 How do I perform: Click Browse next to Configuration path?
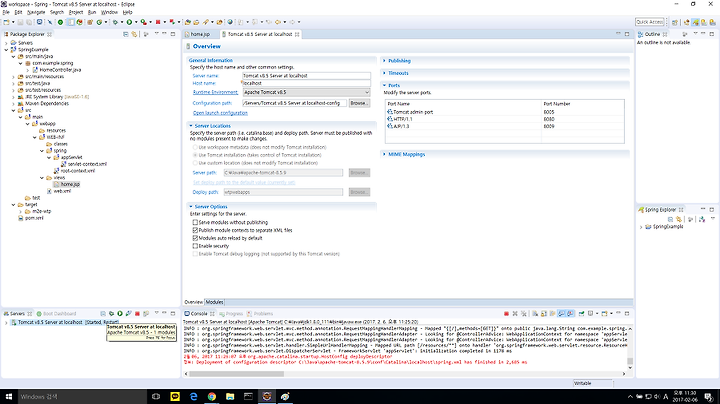pyautogui.click(x=359, y=103)
